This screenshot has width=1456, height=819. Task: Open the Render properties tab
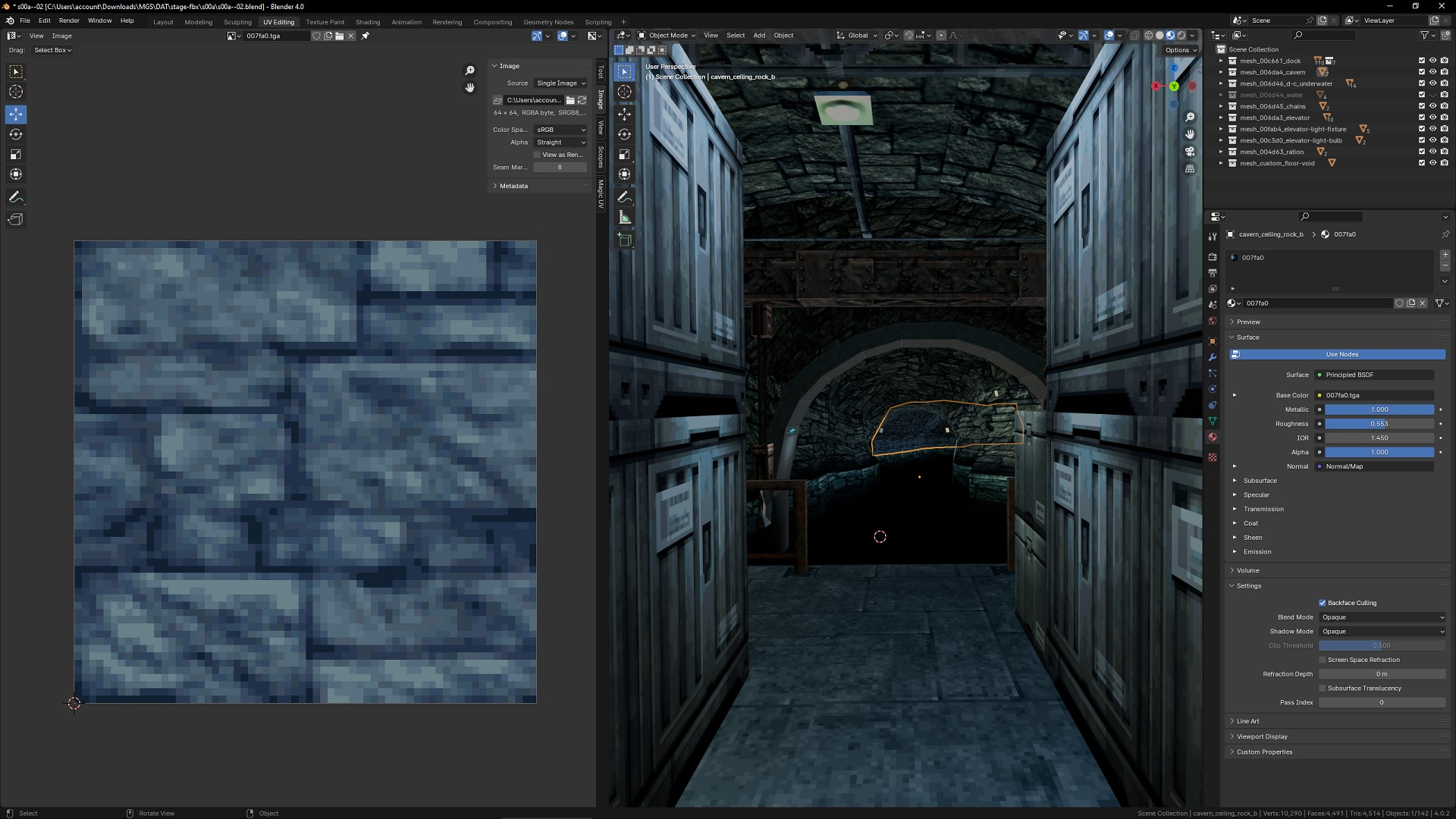[1213, 257]
